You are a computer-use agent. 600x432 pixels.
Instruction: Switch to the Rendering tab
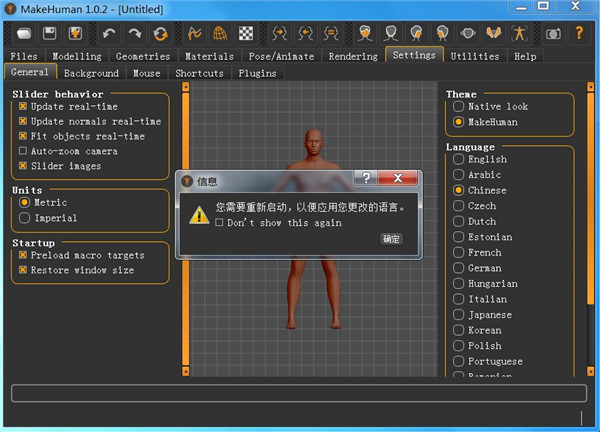point(352,57)
